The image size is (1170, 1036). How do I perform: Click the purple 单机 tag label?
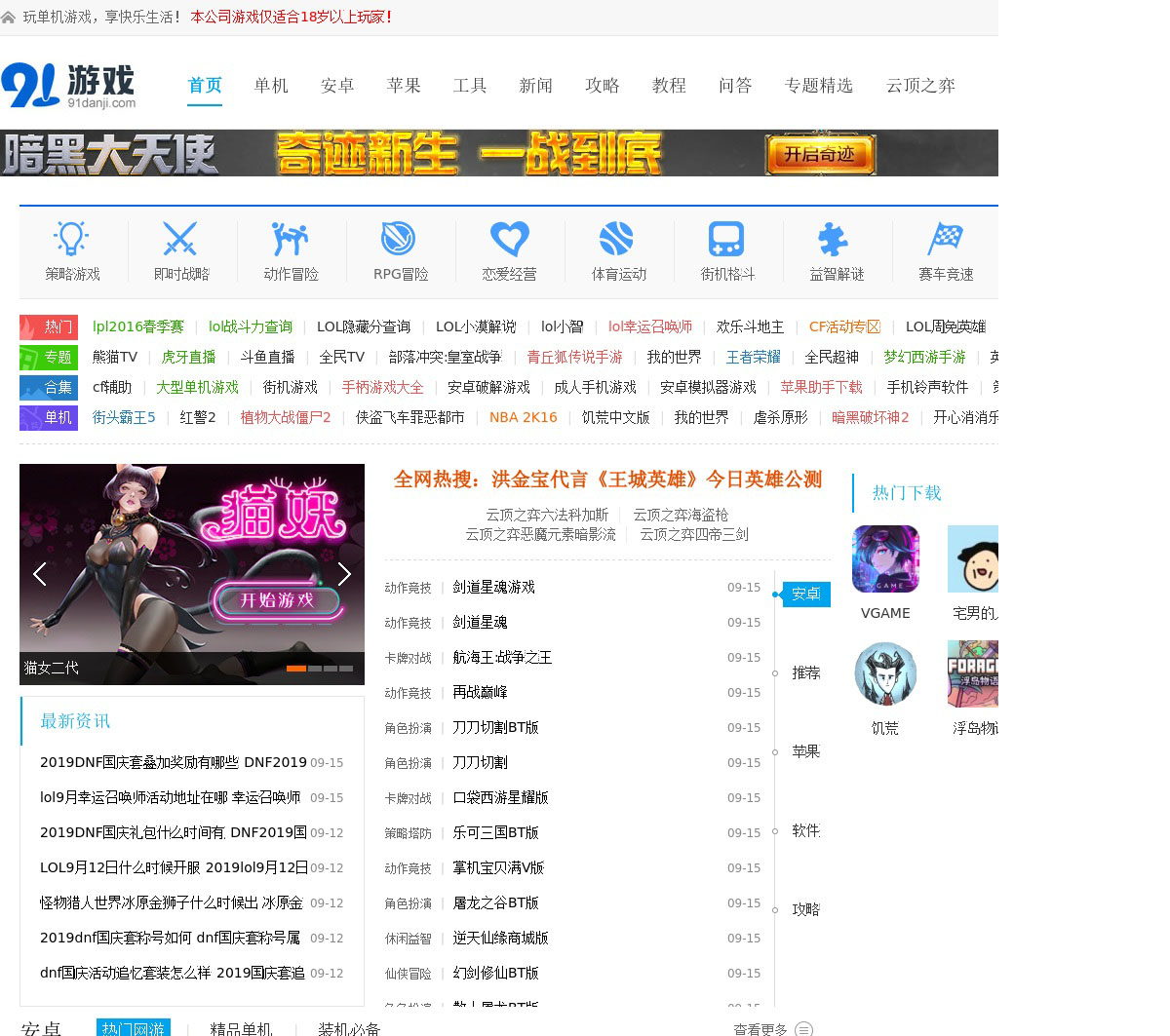(x=49, y=417)
